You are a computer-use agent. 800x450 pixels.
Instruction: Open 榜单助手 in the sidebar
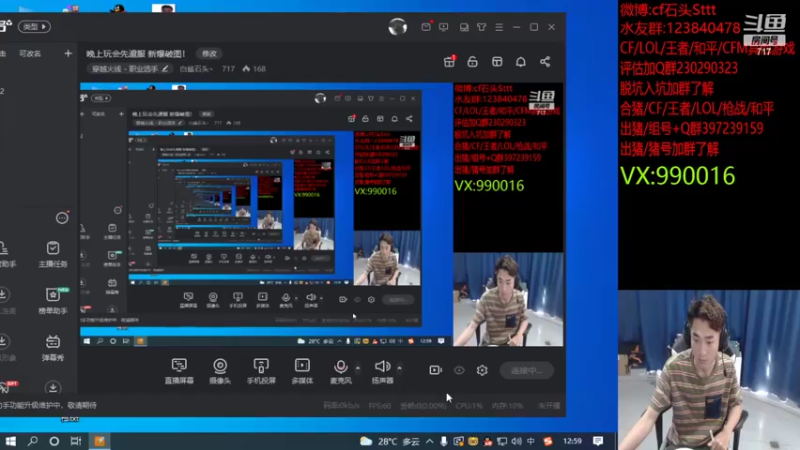pyautogui.click(x=53, y=301)
